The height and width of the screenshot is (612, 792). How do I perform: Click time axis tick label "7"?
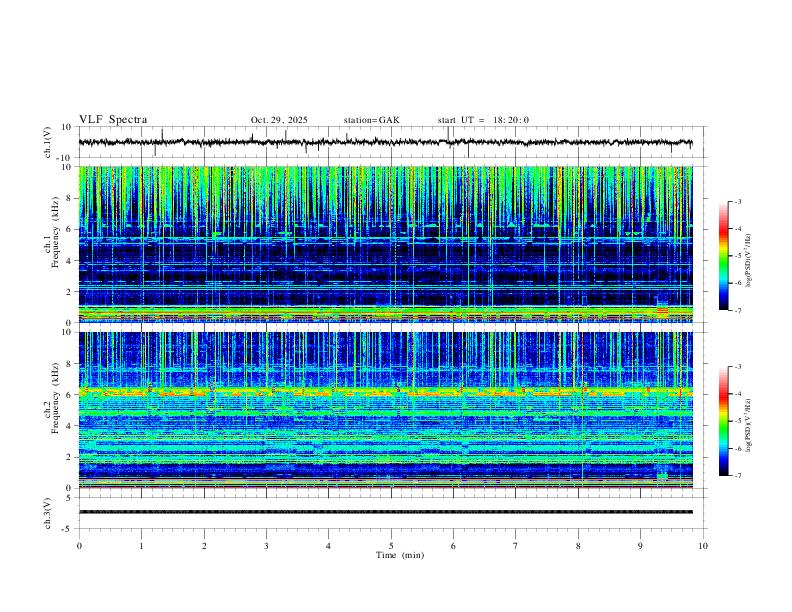[x=516, y=546]
